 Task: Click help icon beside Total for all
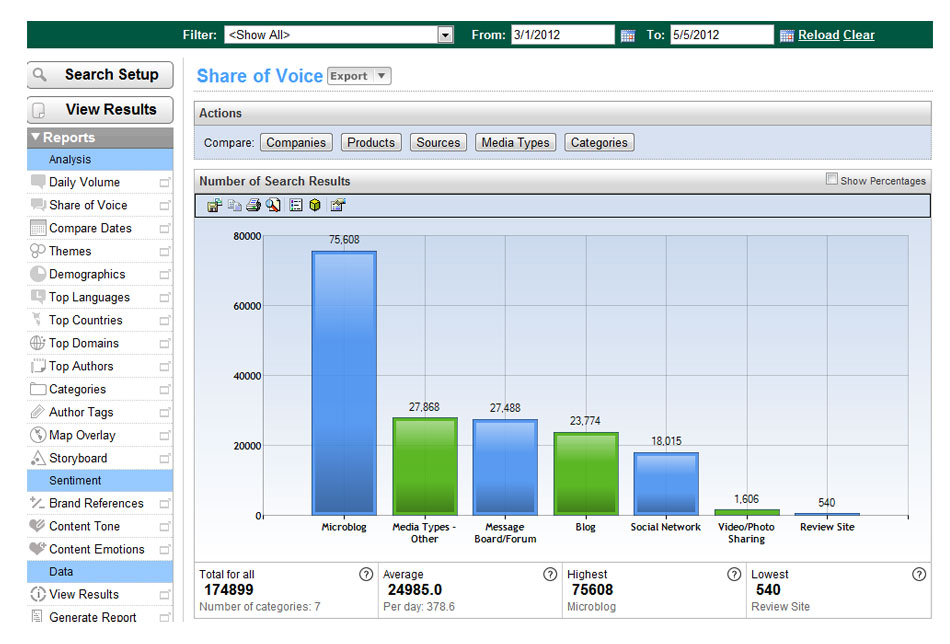(x=366, y=574)
